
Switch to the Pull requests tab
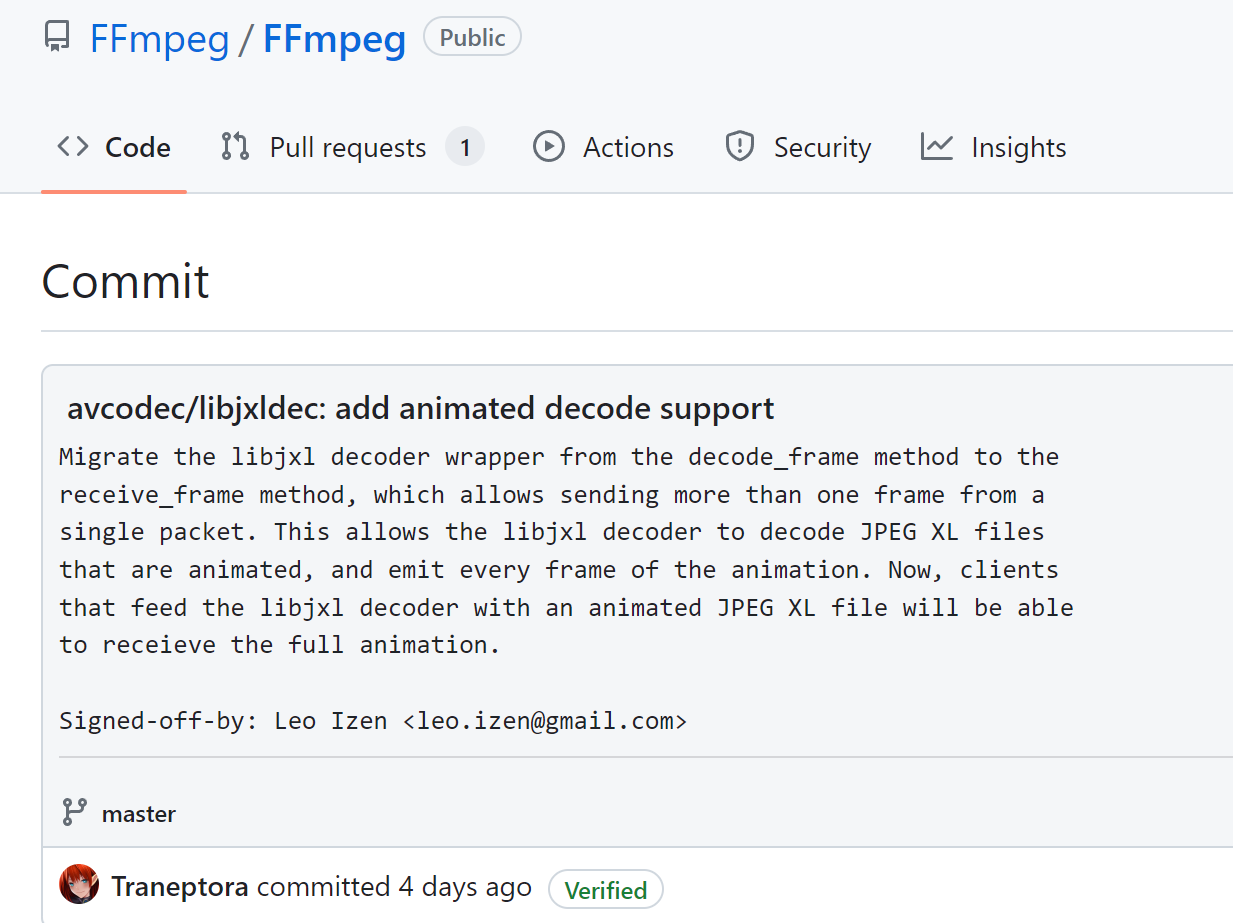pos(348,146)
